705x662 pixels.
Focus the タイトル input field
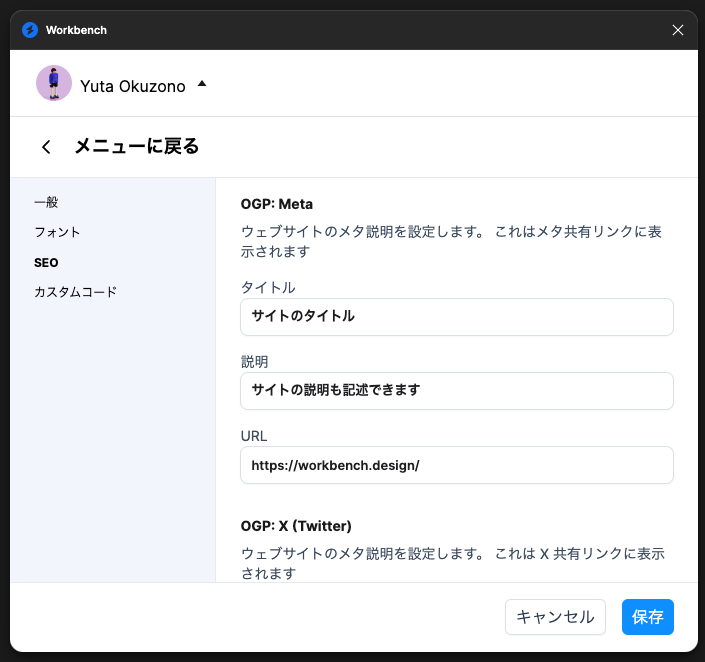(457, 317)
